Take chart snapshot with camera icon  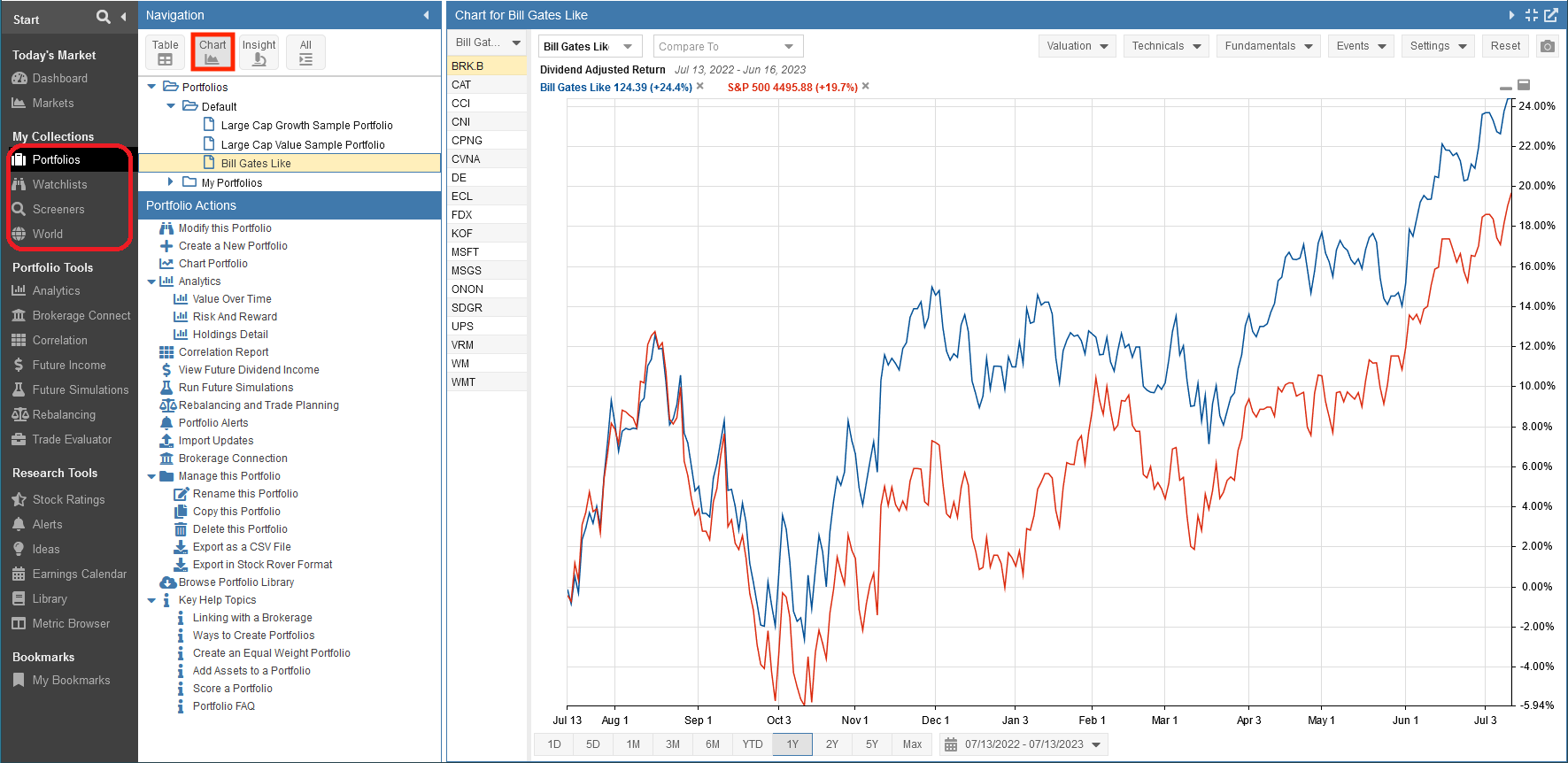[x=1547, y=46]
